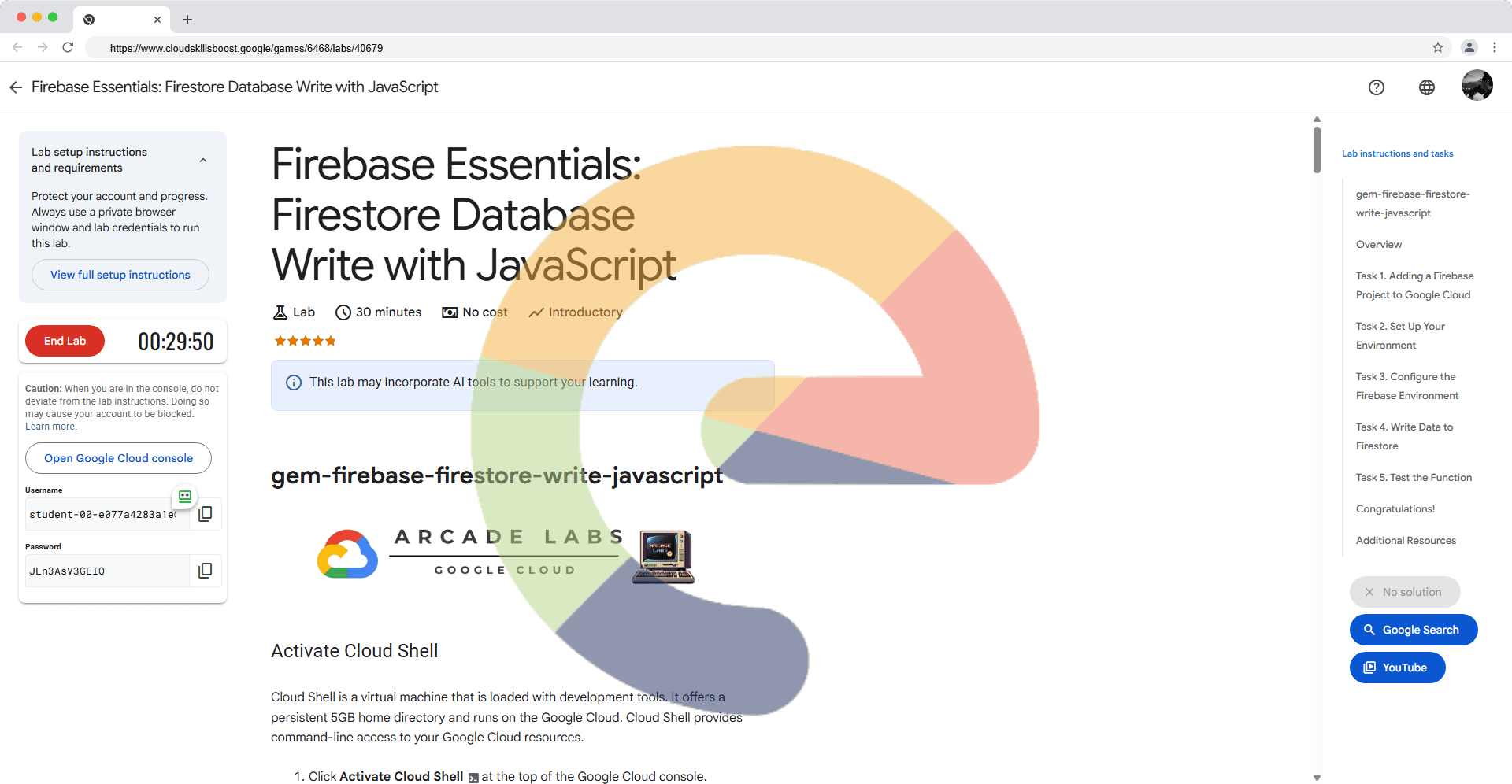The image size is (1512, 784).
Task: Go back using the page back arrow
Action: coord(16,87)
